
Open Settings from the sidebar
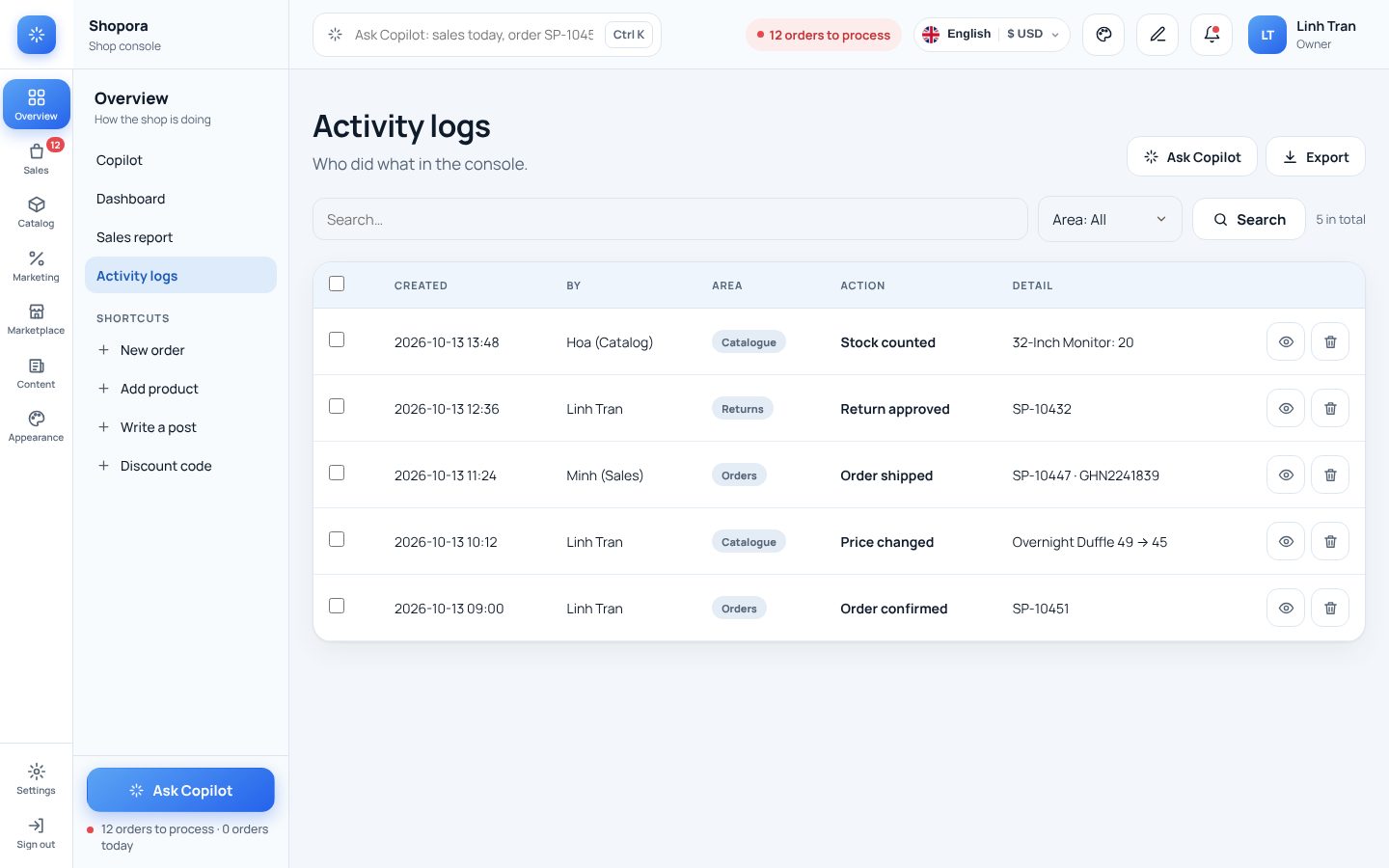[36, 778]
